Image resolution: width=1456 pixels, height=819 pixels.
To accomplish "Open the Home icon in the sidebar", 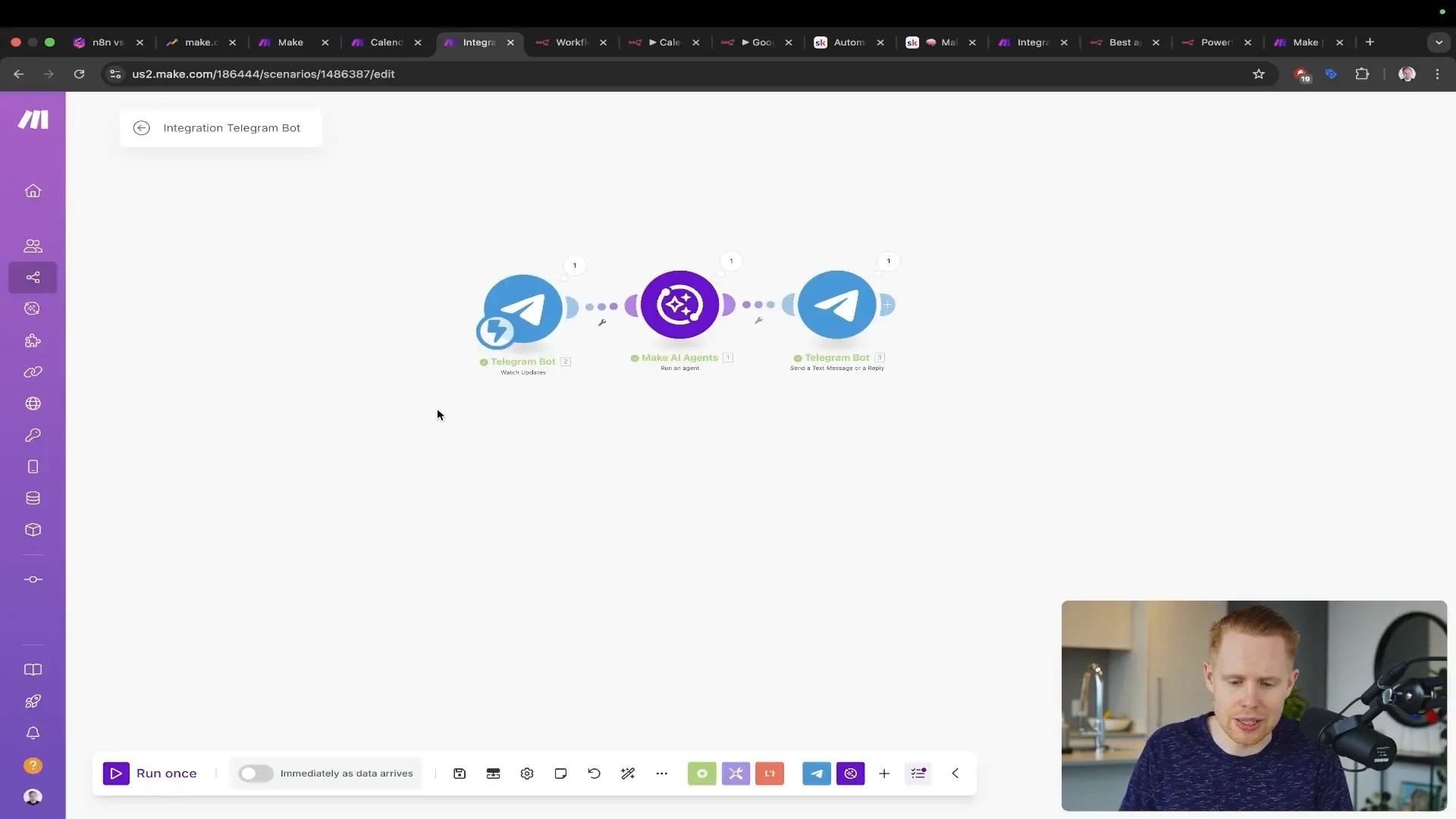I will [x=33, y=191].
